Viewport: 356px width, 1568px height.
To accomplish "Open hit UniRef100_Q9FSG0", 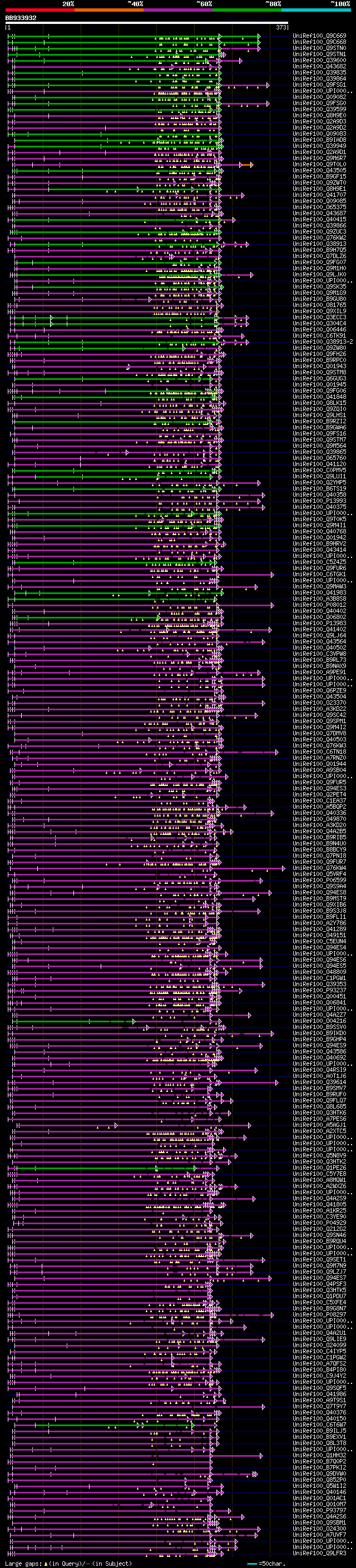I will tap(319, 103).
